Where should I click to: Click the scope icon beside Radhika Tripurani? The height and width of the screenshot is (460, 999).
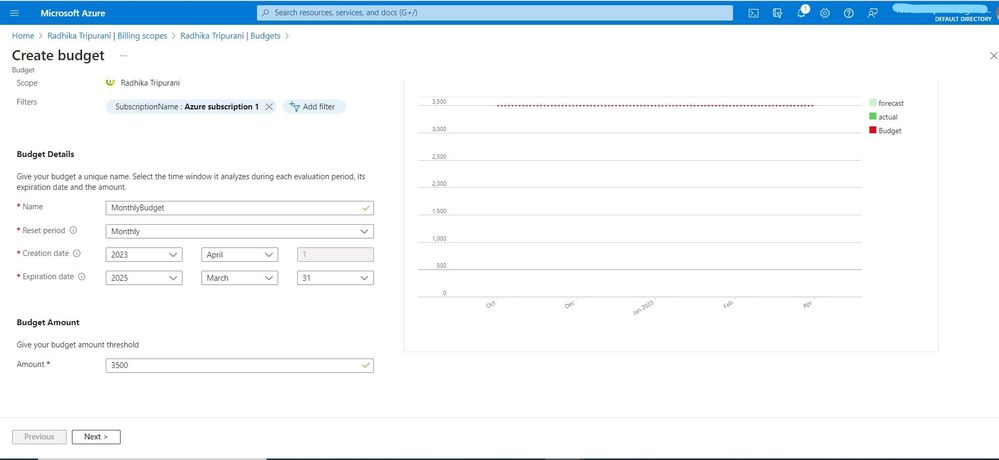(110, 82)
